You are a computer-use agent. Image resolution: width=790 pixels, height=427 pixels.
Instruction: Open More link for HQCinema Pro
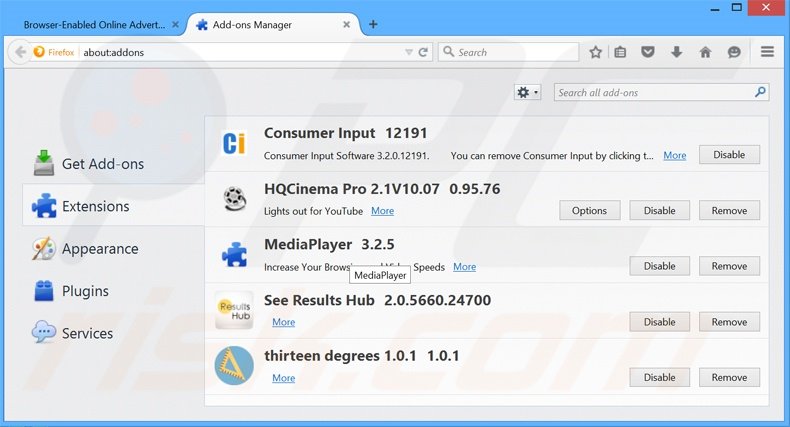pyautogui.click(x=382, y=211)
